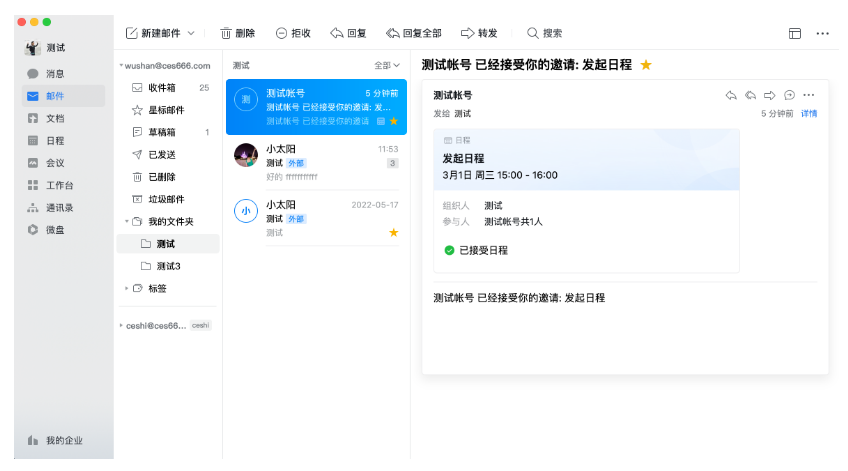Reply using the 回复 toolbar button
This screenshot has height=471, width=848.
[348, 34]
